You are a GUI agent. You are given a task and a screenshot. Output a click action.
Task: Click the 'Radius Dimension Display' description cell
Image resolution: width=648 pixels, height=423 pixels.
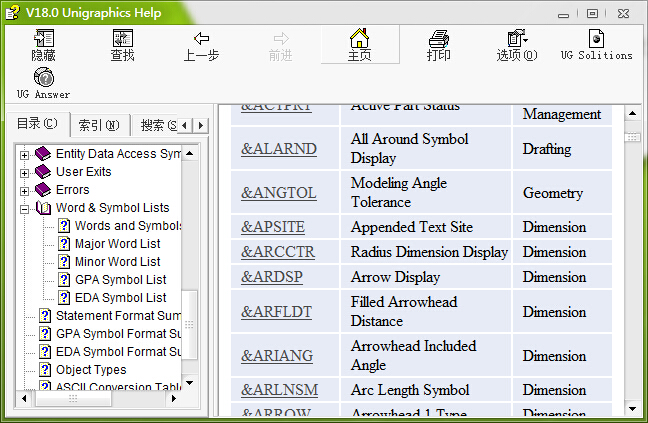point(426,252)
